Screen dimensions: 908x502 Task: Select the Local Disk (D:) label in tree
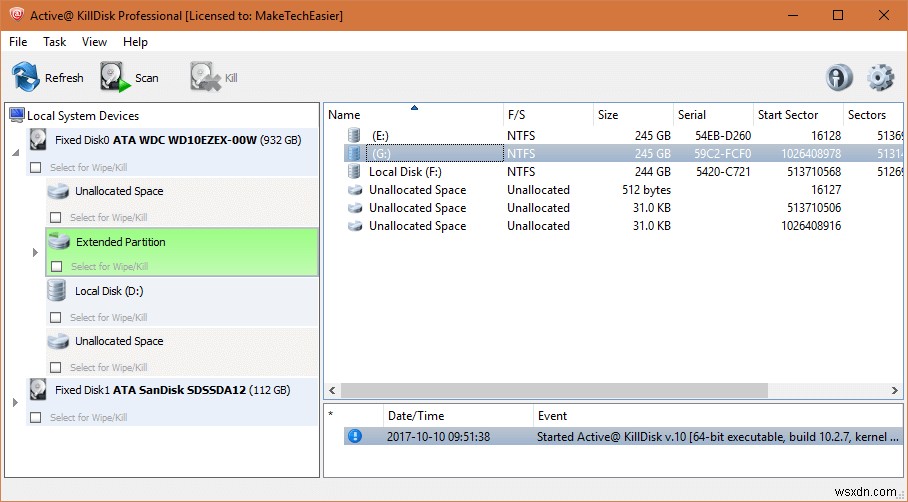point(109,291)
